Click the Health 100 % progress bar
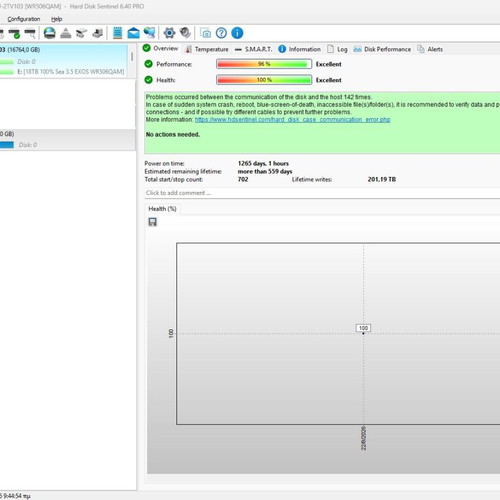500x500 pixels. [x=264, y=80]
